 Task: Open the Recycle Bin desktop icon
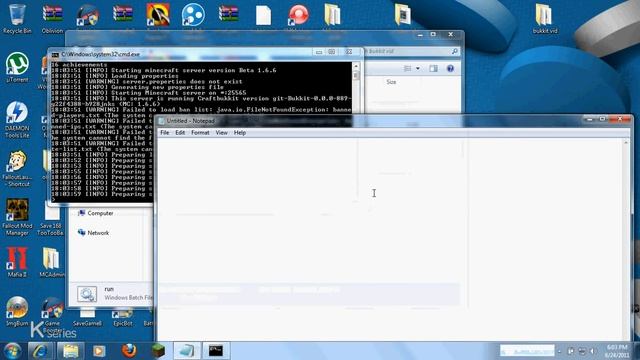coord(17,19)
